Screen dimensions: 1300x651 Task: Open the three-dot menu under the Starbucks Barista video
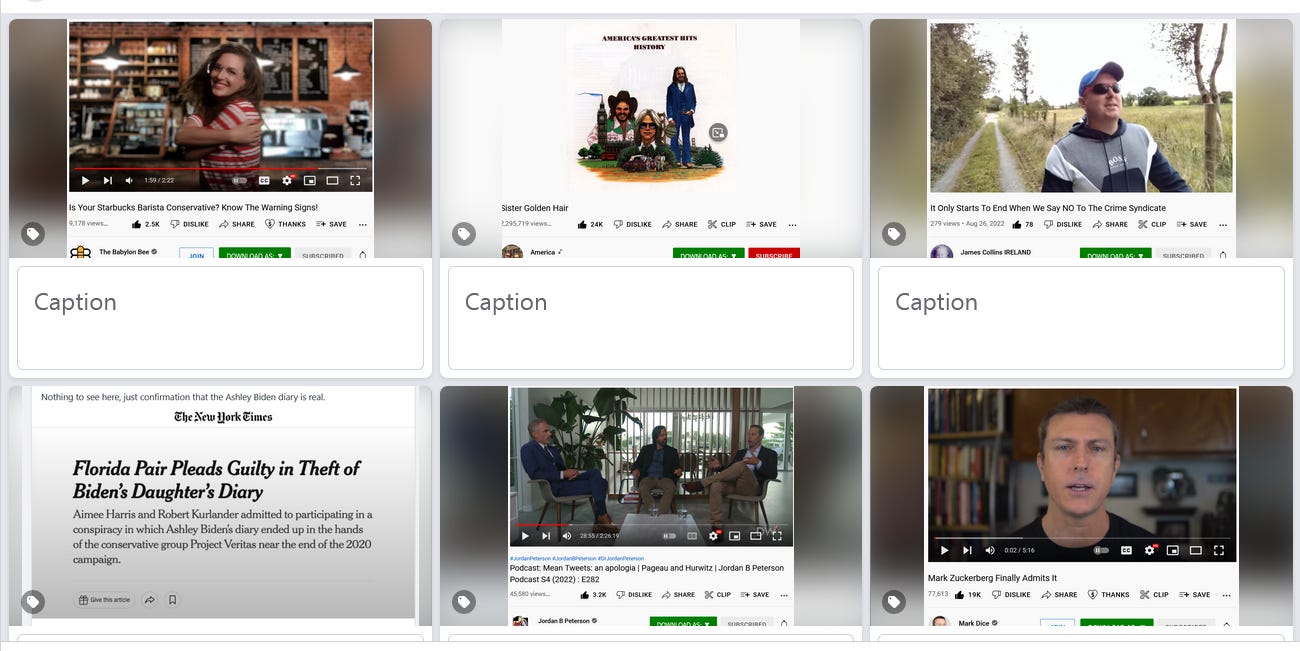coord(362,224)
